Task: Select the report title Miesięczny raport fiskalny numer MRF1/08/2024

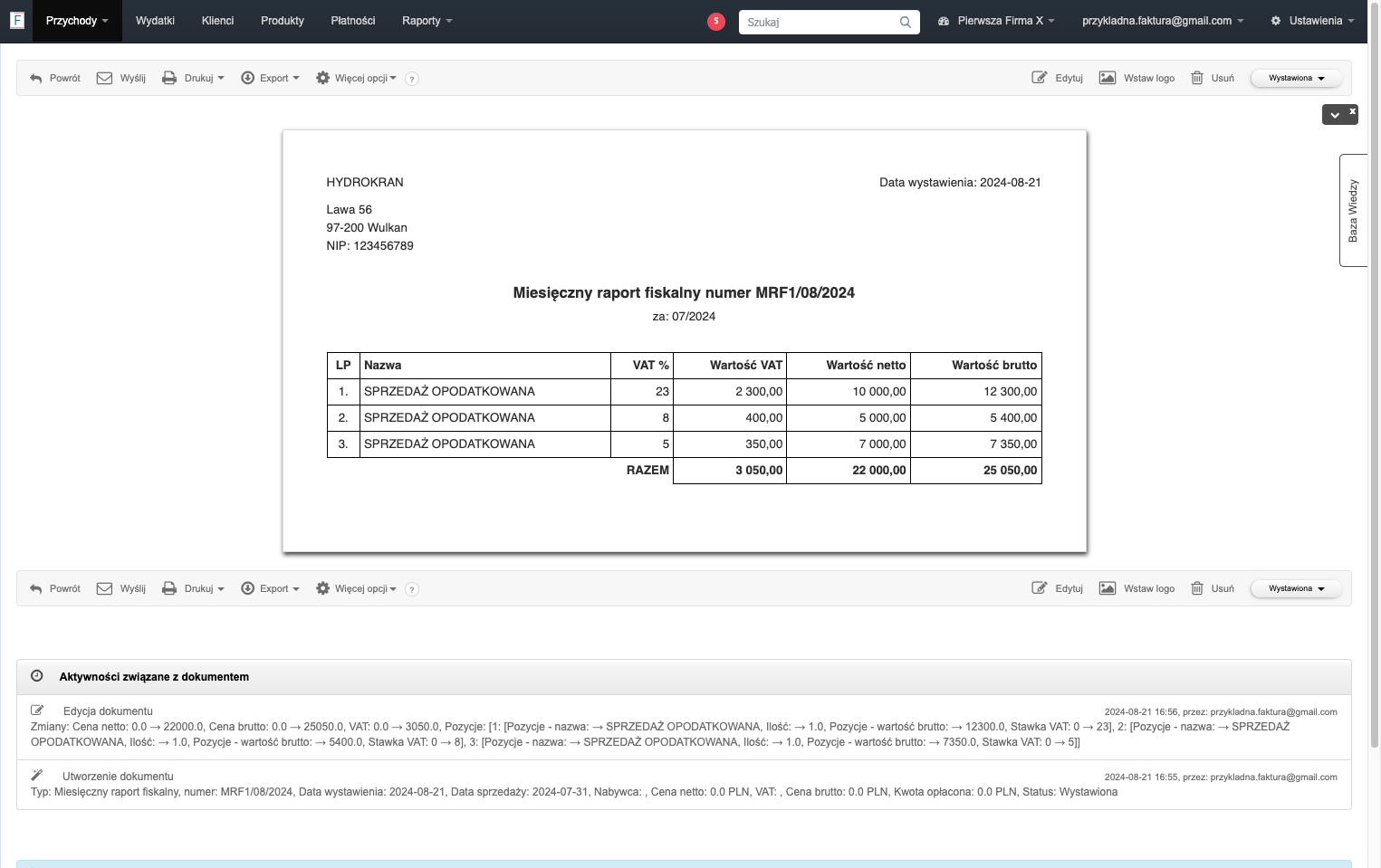Action: point(684,292)
